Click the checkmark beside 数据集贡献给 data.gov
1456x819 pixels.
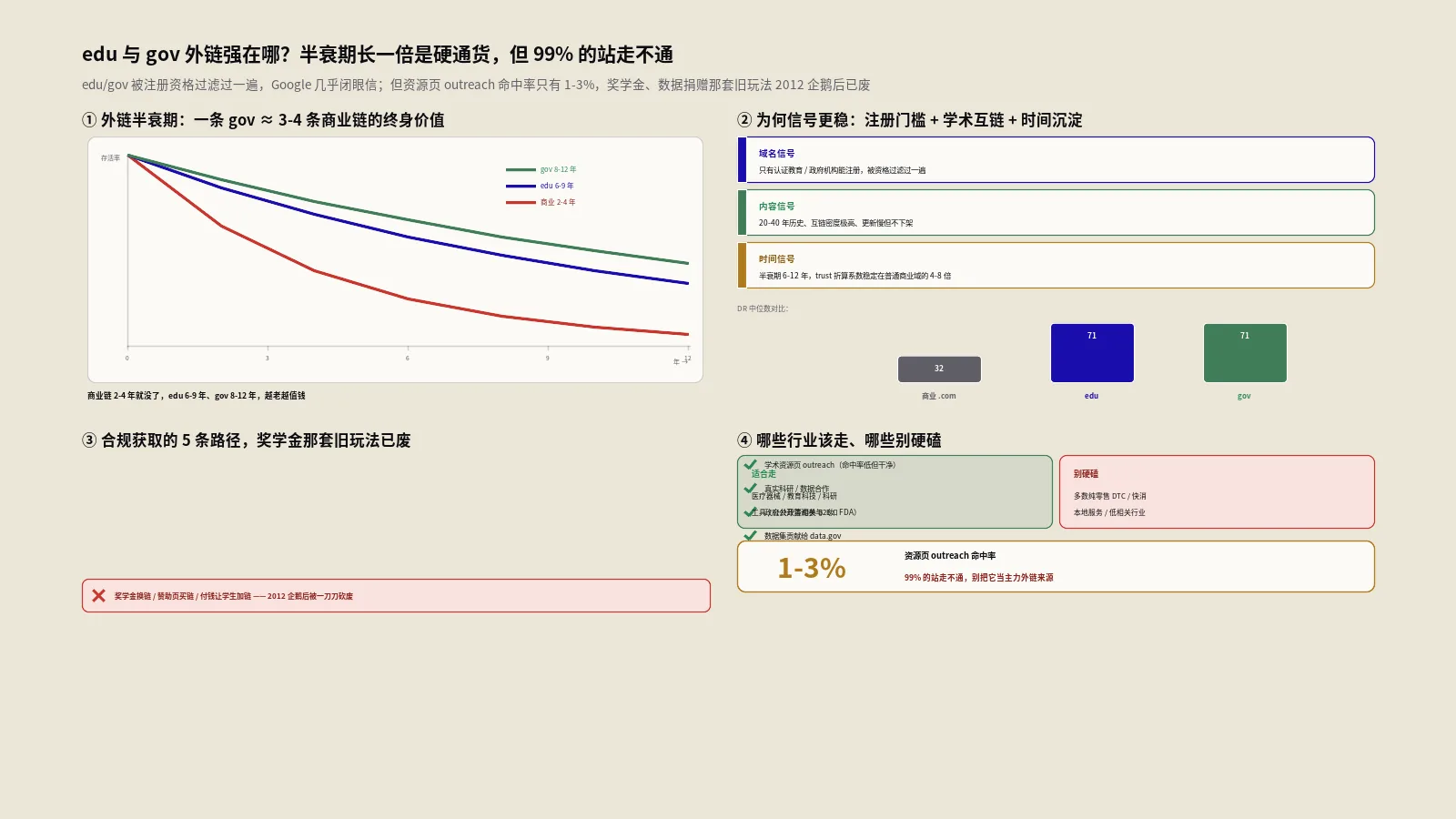[751, 536]
